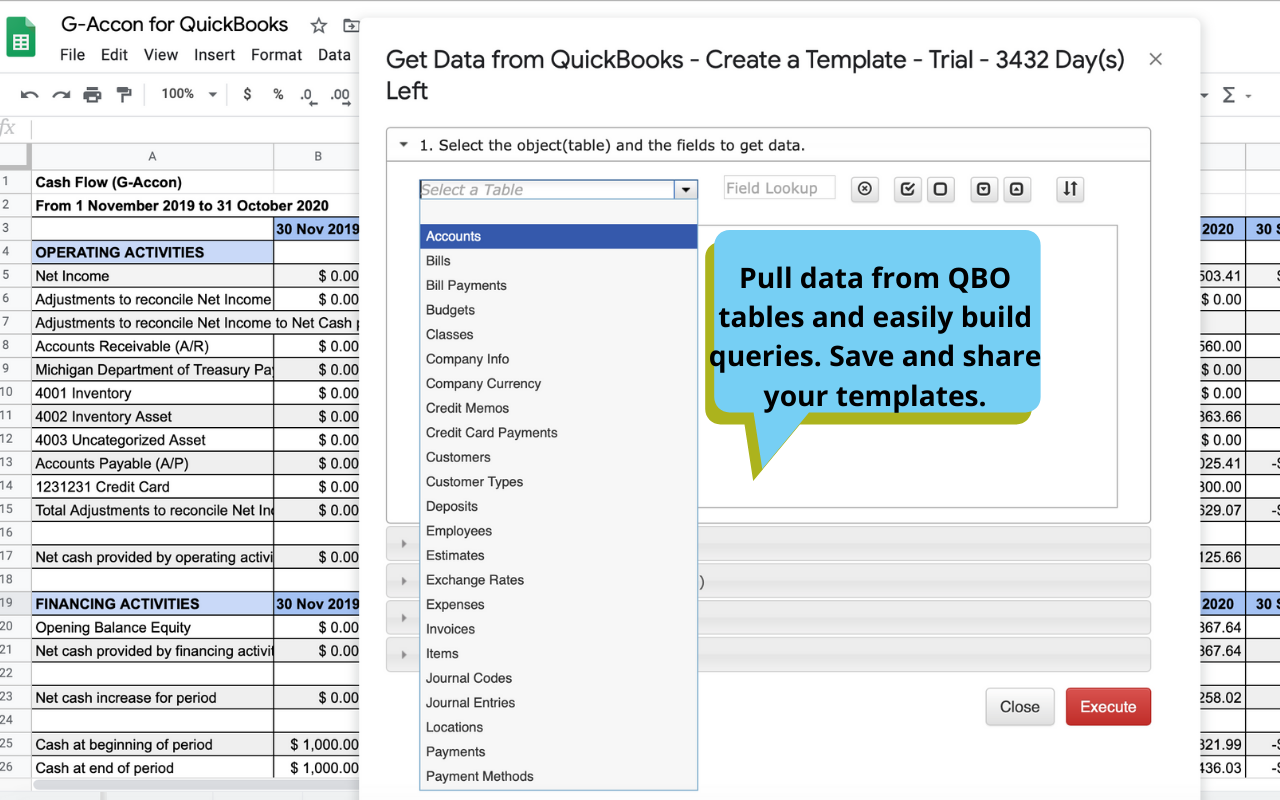Format as currency with the dollar icon

coord(247,95)
